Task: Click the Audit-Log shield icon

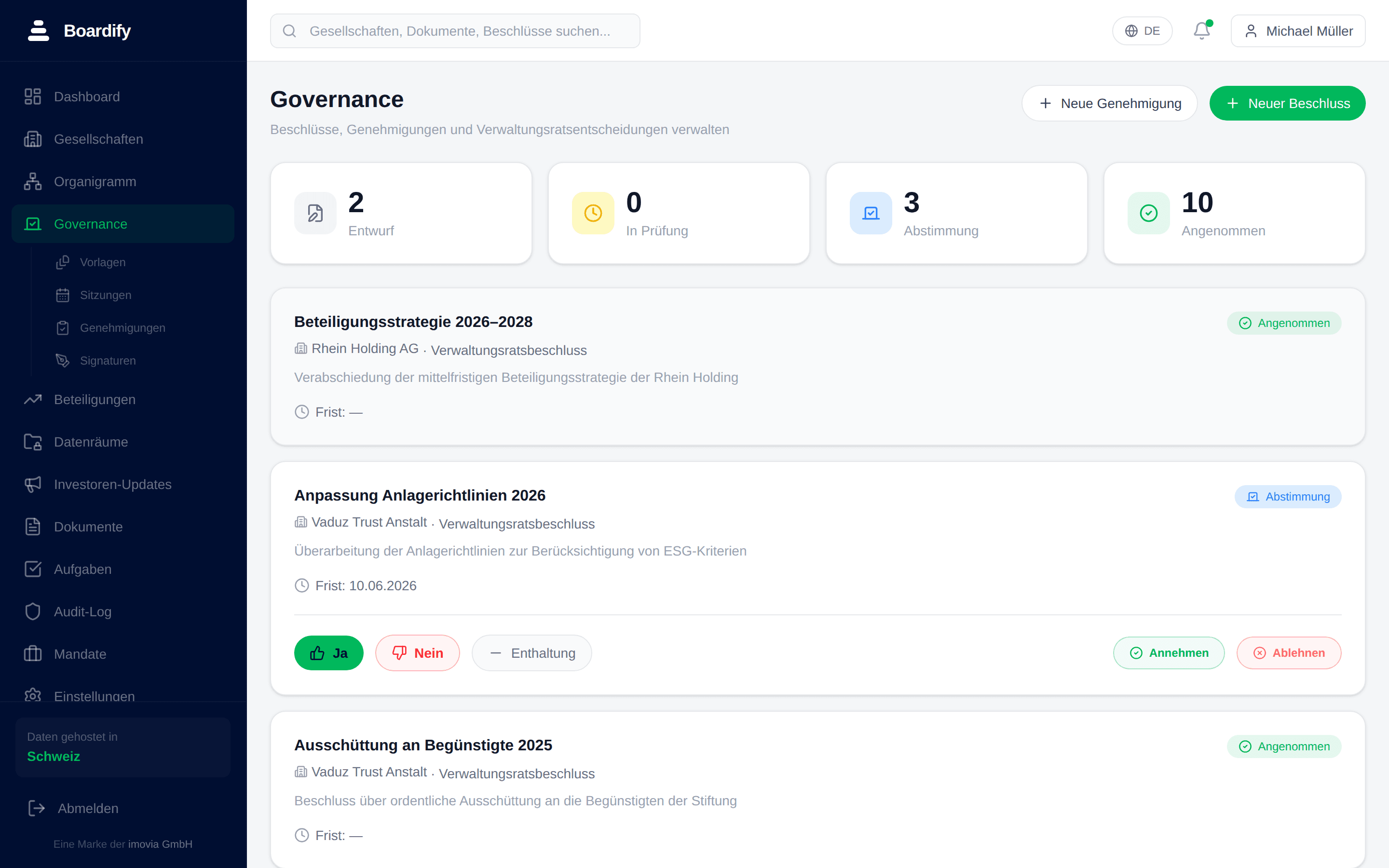Action: pyautogui.click(x=33, y=612)
